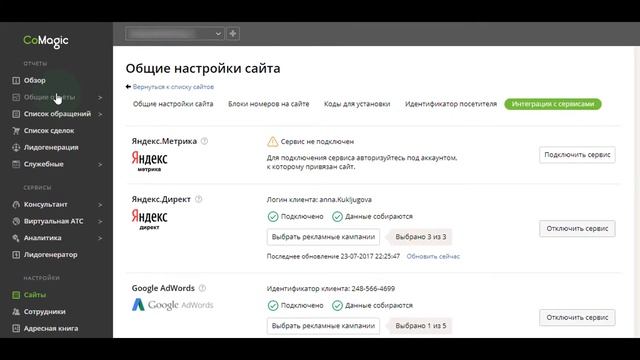Click the Общие отчеты sidebar icon
The image size is (640, 360).
(16, 97)
